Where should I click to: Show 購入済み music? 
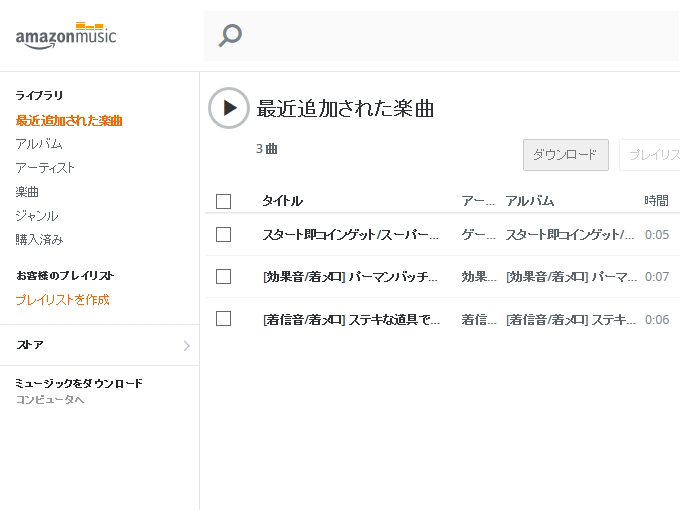[x=39, y=240]
